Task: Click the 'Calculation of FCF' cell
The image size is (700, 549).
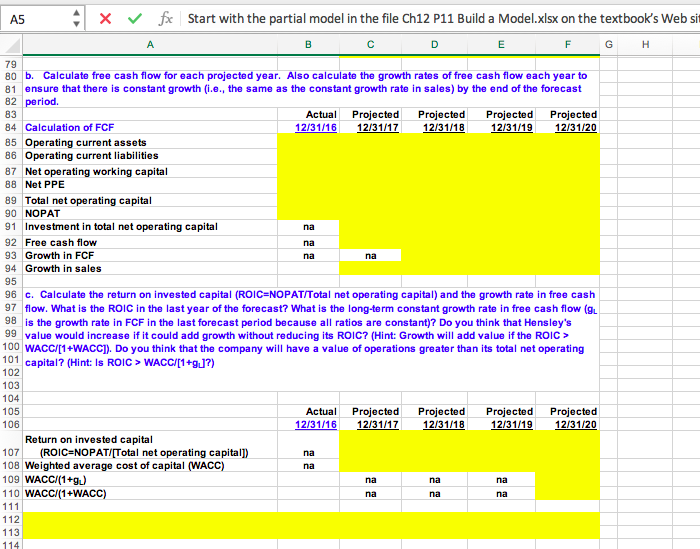Action: coord(150,128)
